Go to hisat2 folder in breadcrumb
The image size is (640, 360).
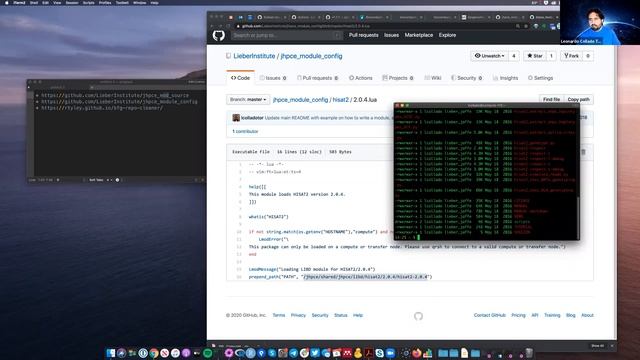(x=340, y=100)
